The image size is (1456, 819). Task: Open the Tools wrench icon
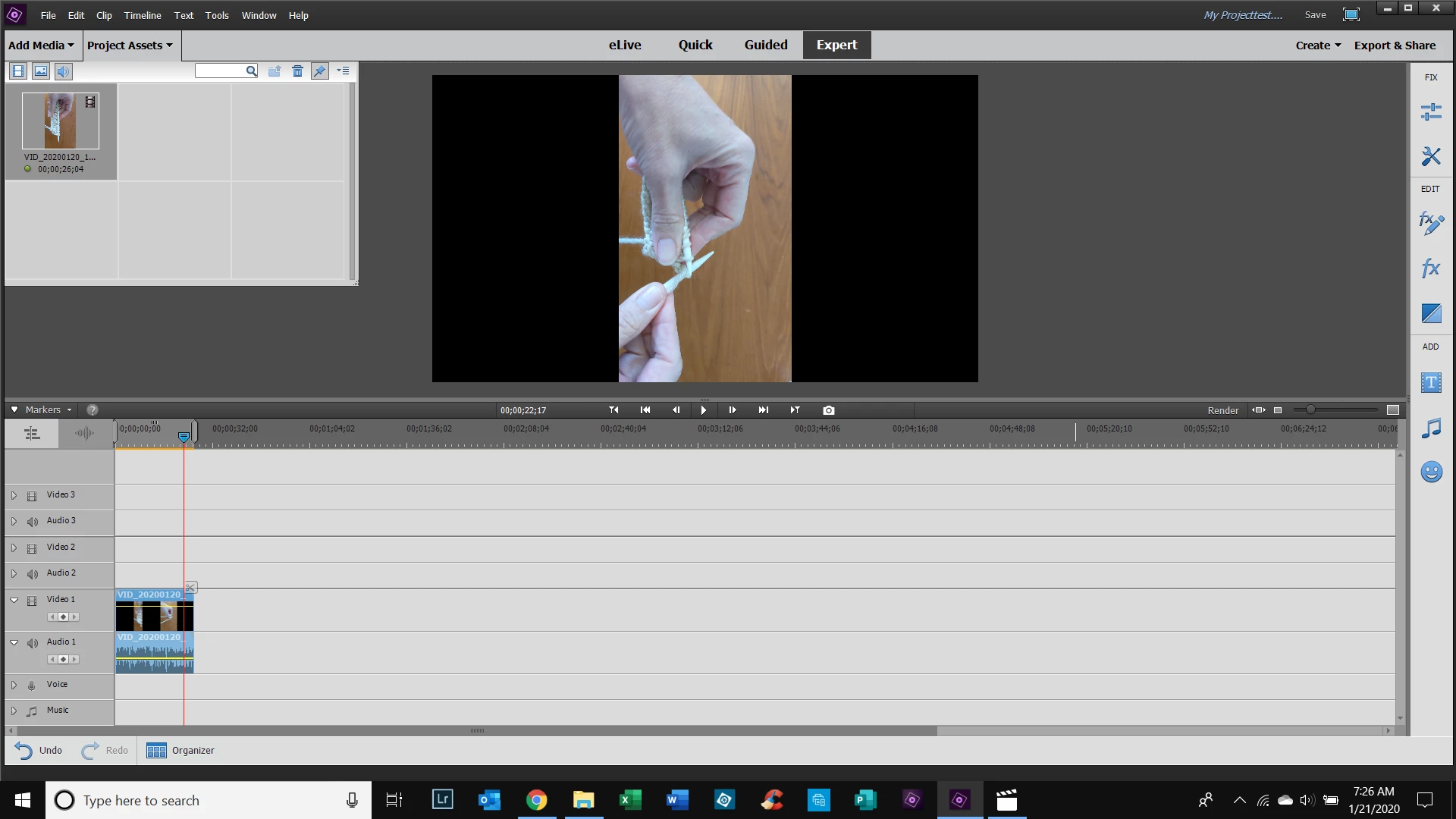(x=1431, y=156)
